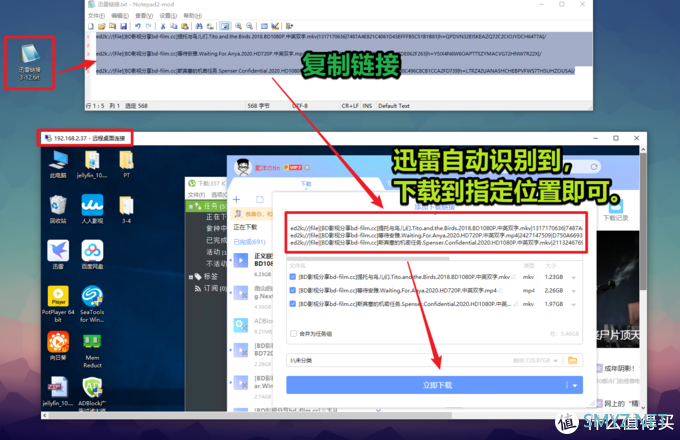The height and width of the screenshot is (440, 680).
Task: Open the dropdown arrow on 立即下载 button
Action: 575,385
